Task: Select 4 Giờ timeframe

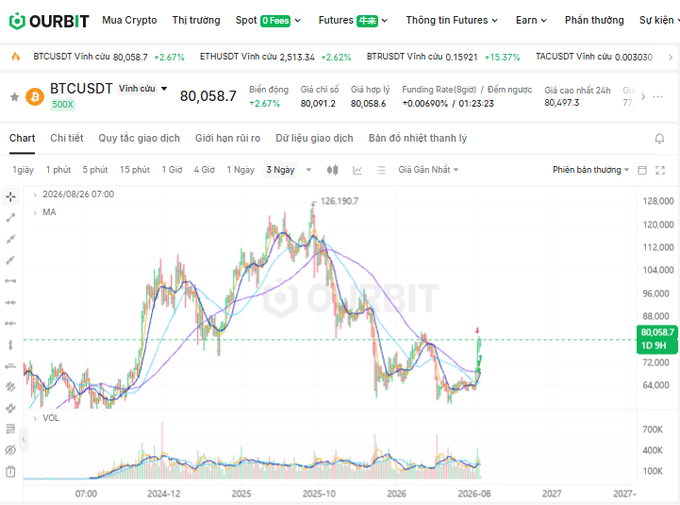Action: tap(204, 170)
